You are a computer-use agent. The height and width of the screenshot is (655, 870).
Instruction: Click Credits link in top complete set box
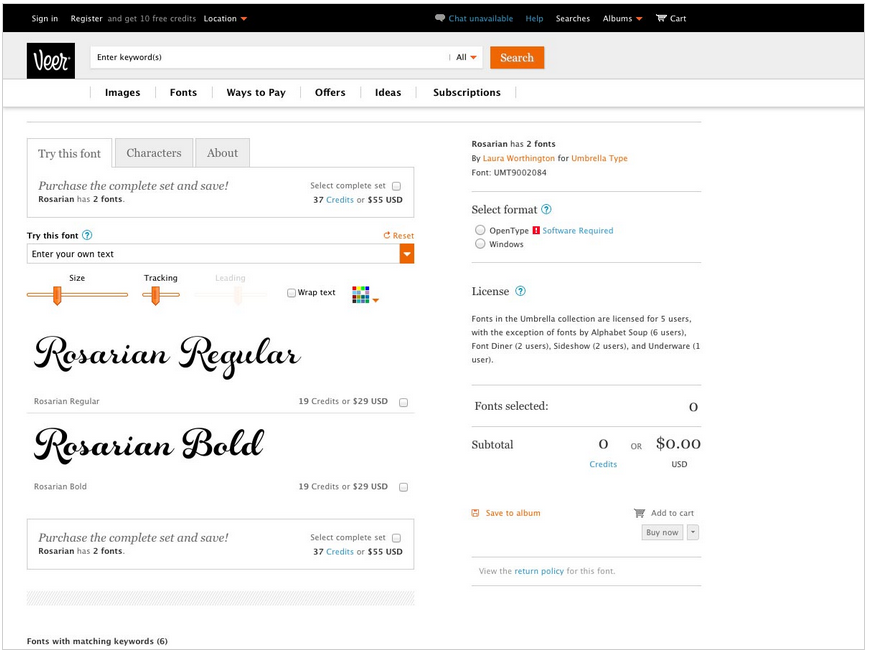[340, 200]
